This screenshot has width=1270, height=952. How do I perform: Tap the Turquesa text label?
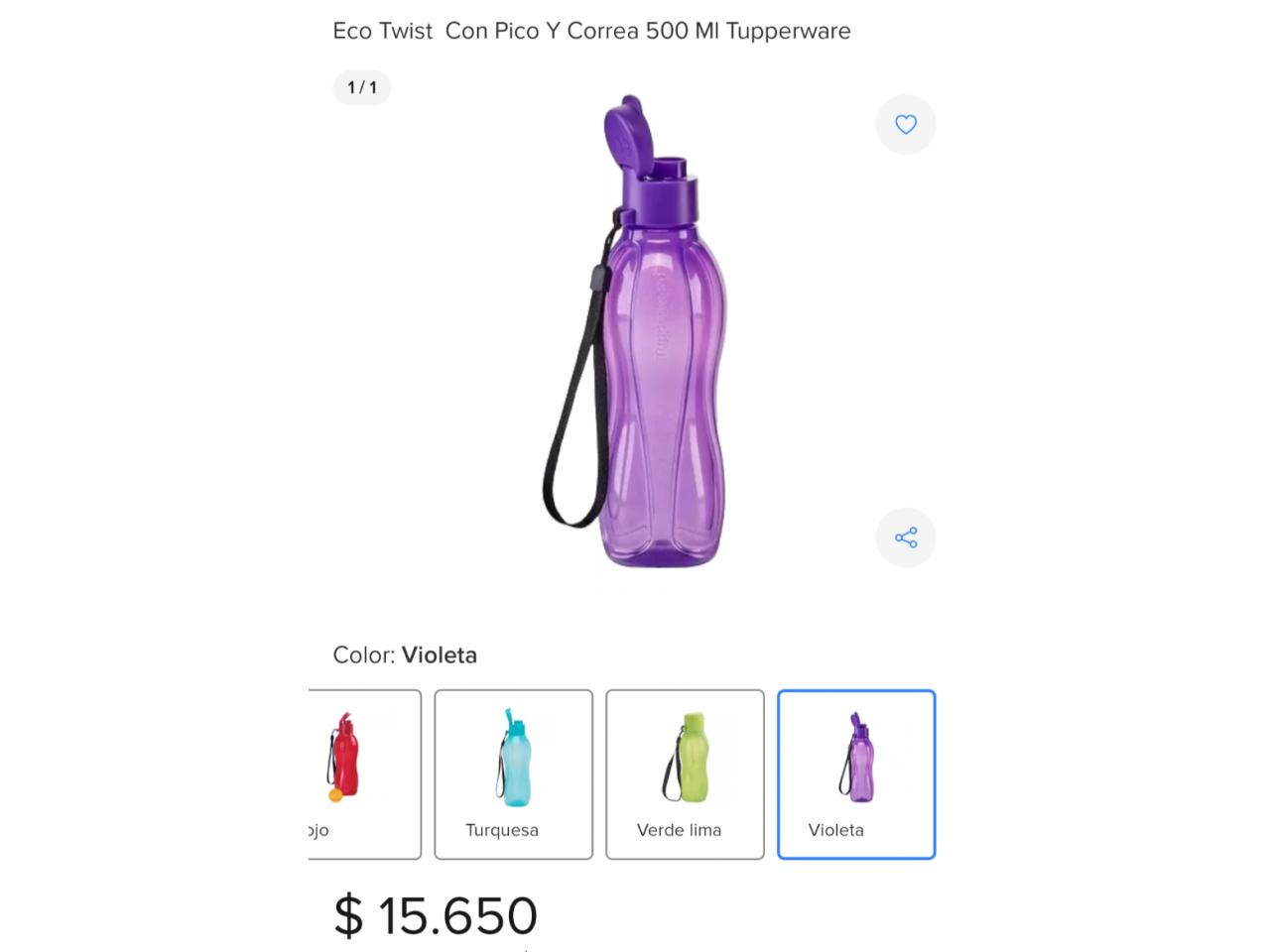pos(502,830)
